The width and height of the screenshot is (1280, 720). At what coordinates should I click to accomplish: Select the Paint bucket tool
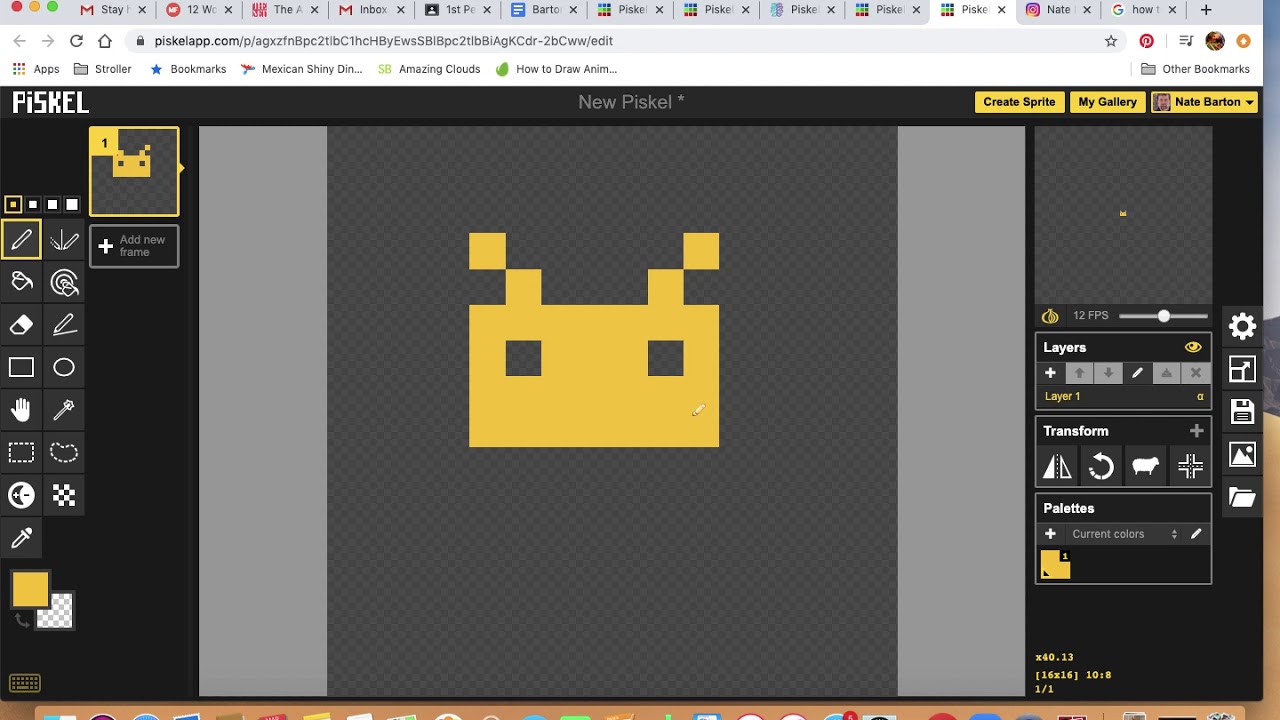coord(21,283)
